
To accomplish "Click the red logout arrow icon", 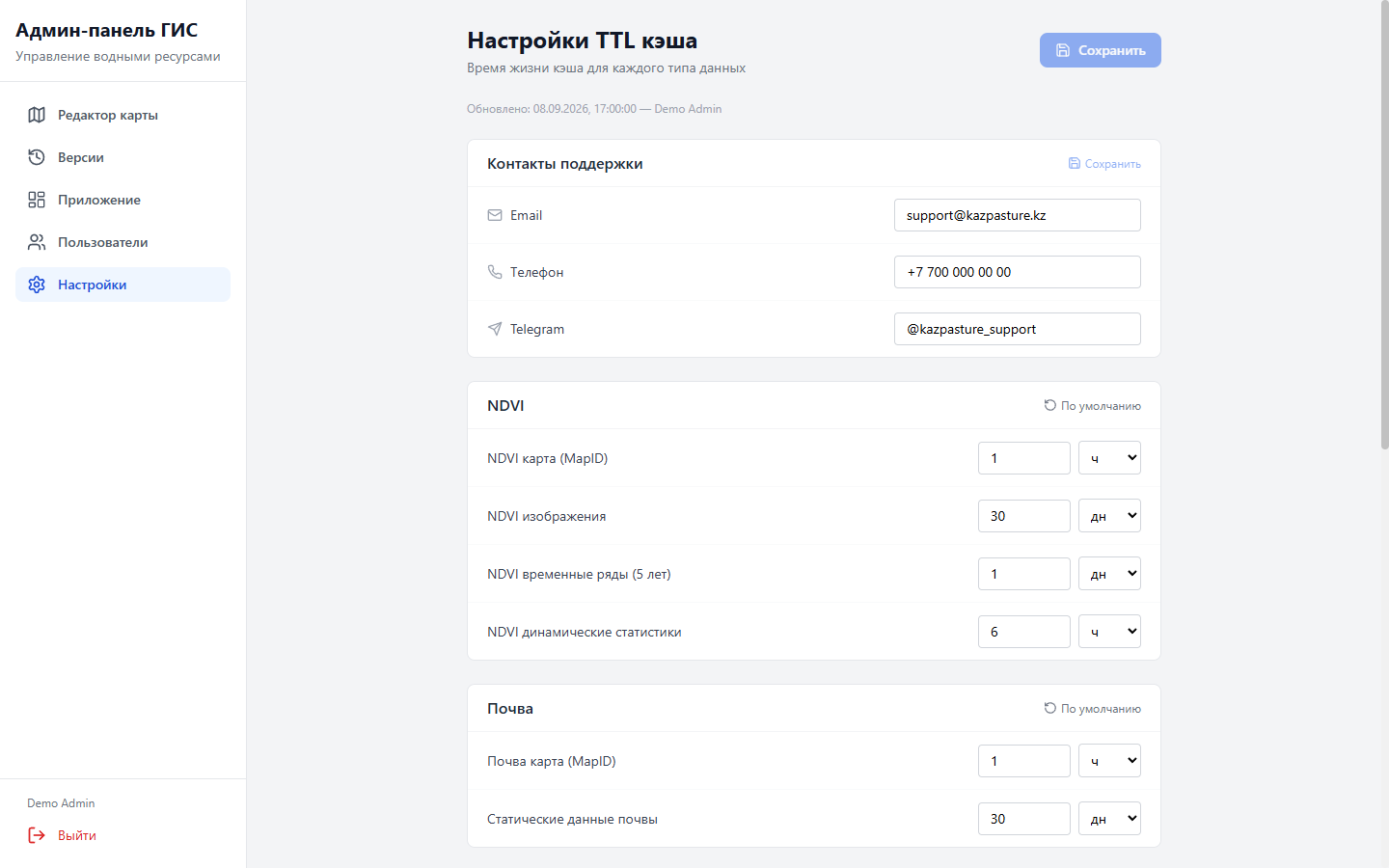I will (37, 835).
